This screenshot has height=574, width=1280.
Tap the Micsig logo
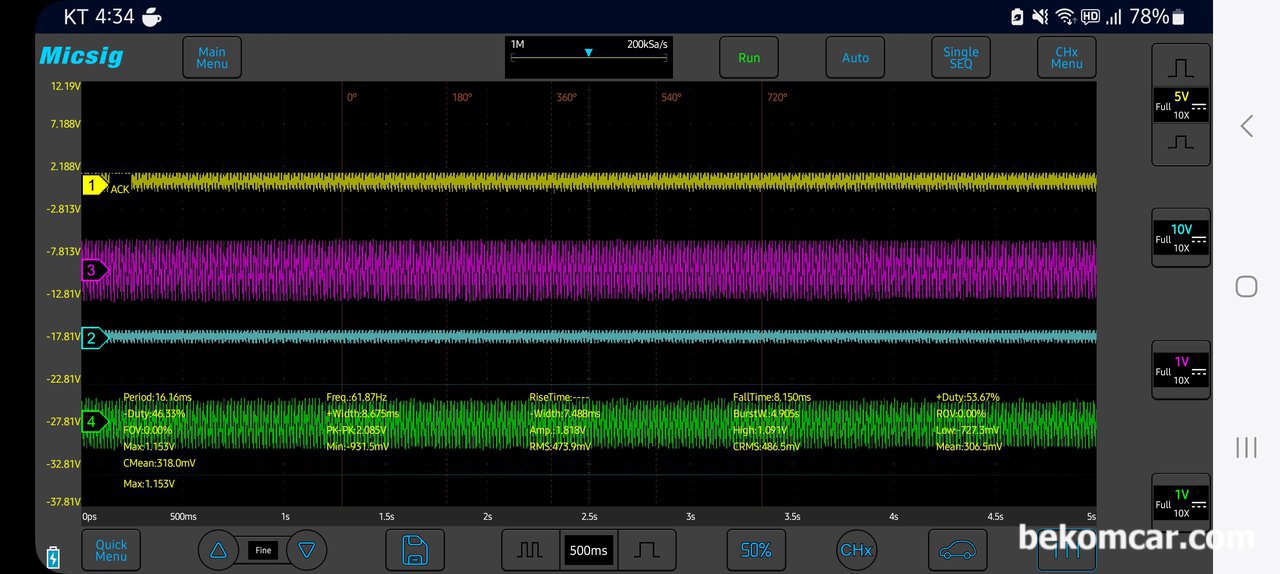point(81,56)
